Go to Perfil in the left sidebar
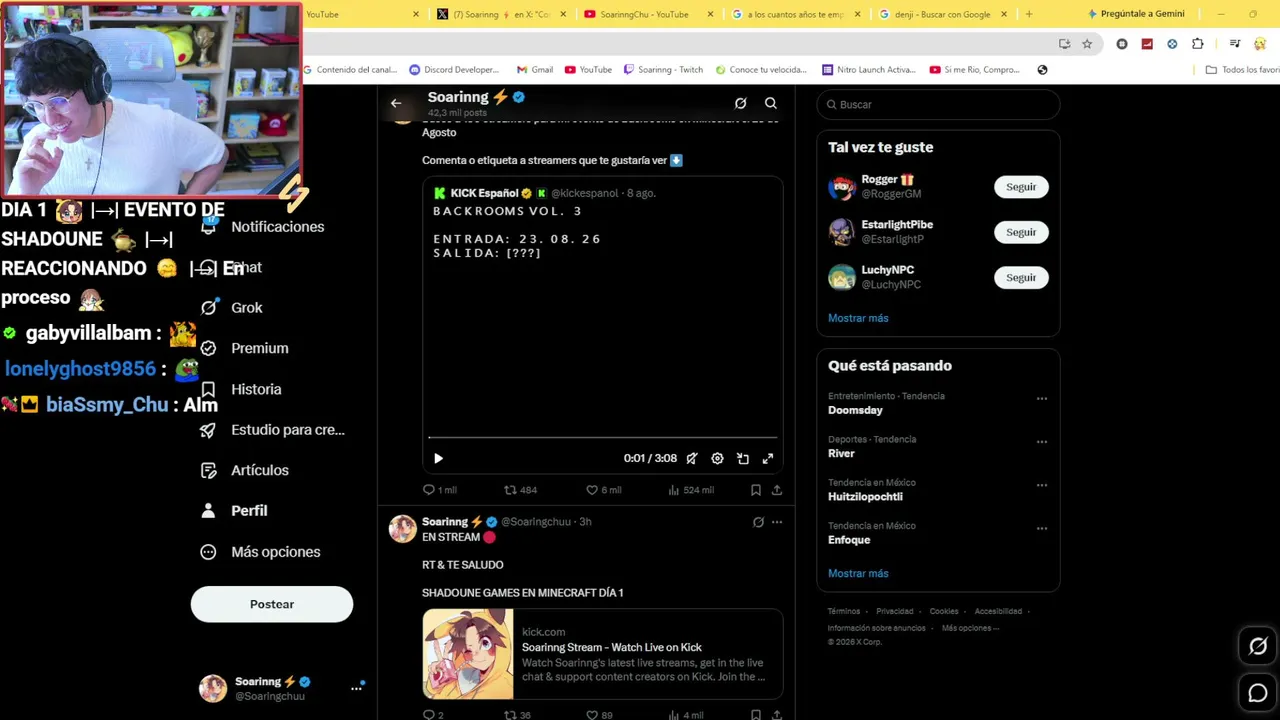 coord(234,511)
